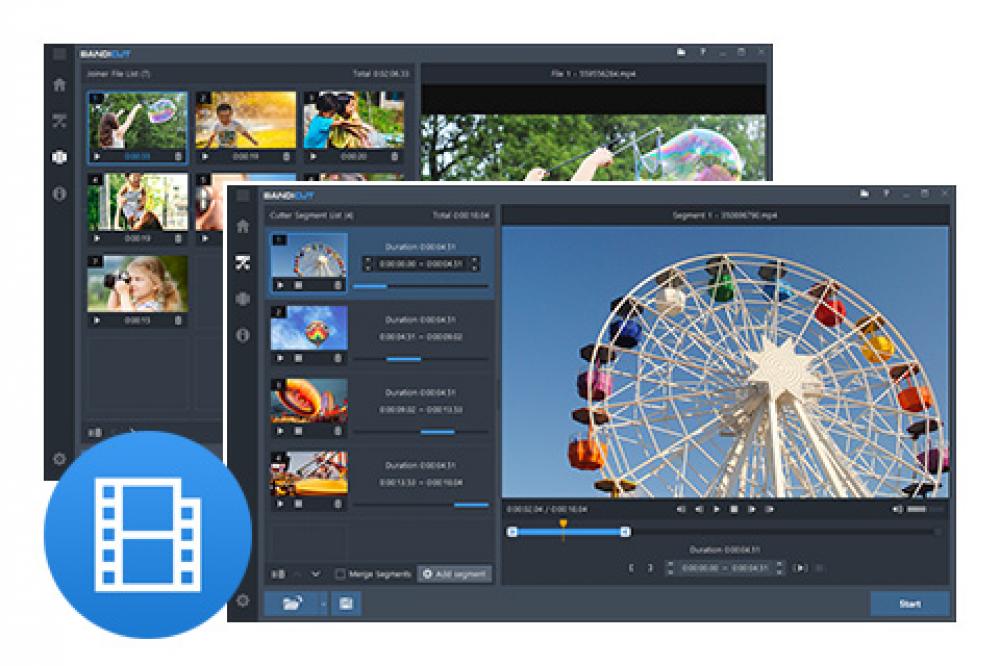This screenshot has height=666, width=1000.
Task: Delete segment 1 using its trash icon
Action: click(337, 284)
